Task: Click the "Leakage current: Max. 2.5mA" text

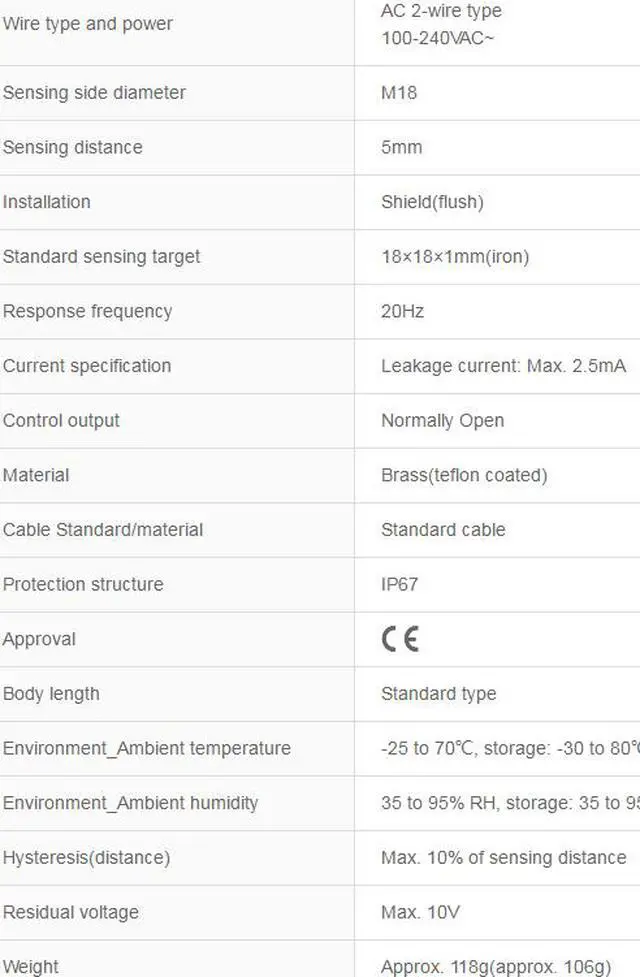Action: [503, 366]
